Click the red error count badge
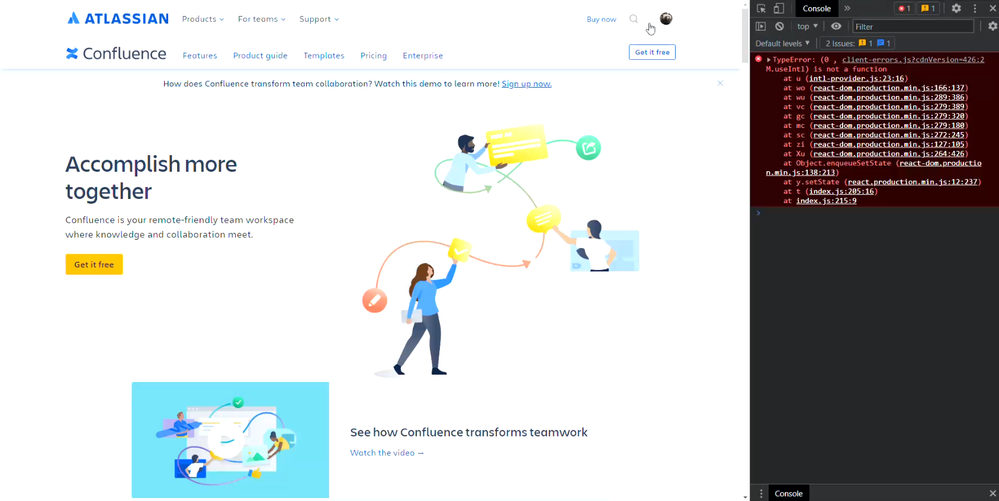 click(903, 8)
